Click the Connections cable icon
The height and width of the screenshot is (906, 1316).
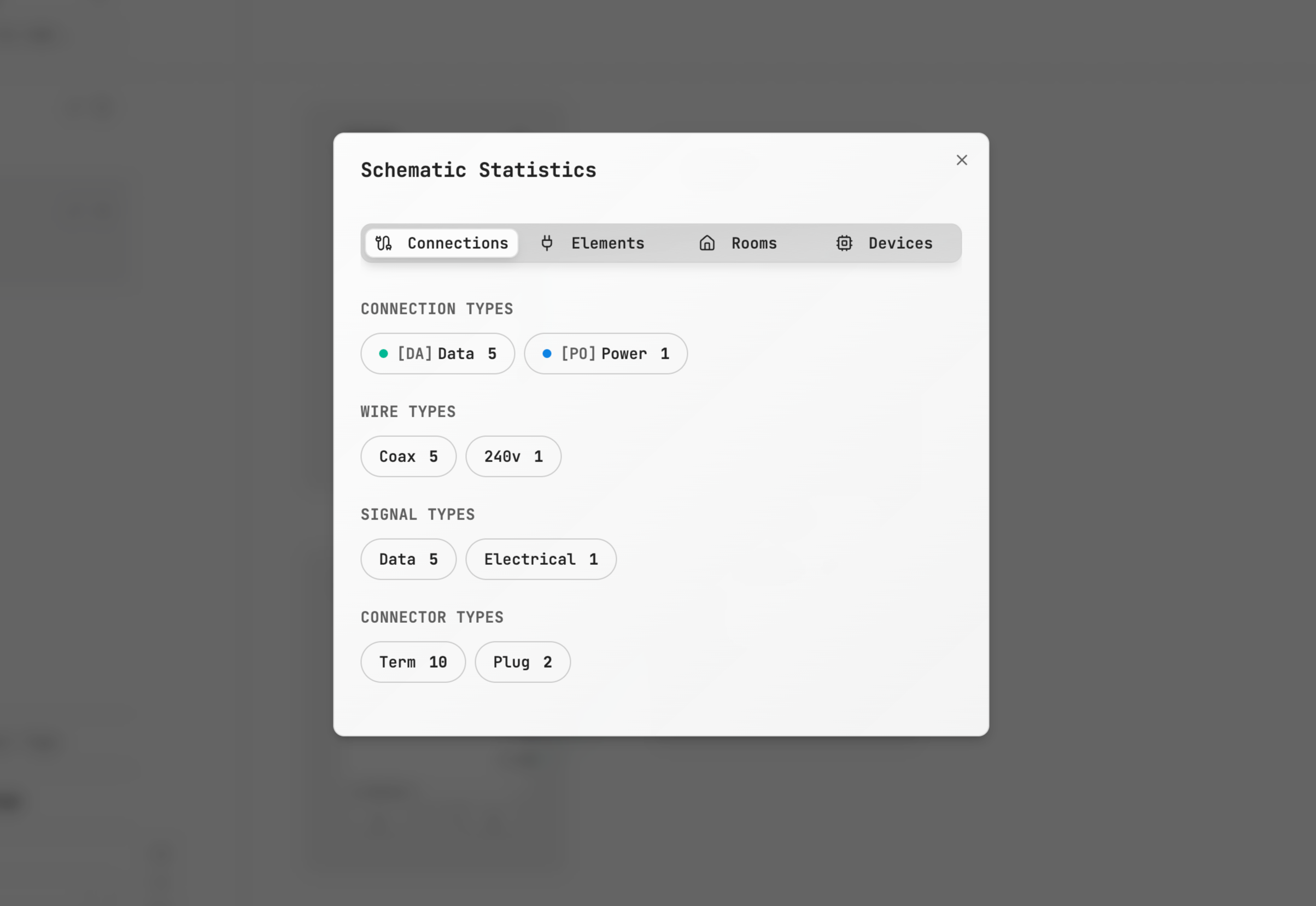pyautogui.click(x=384, y=243)
